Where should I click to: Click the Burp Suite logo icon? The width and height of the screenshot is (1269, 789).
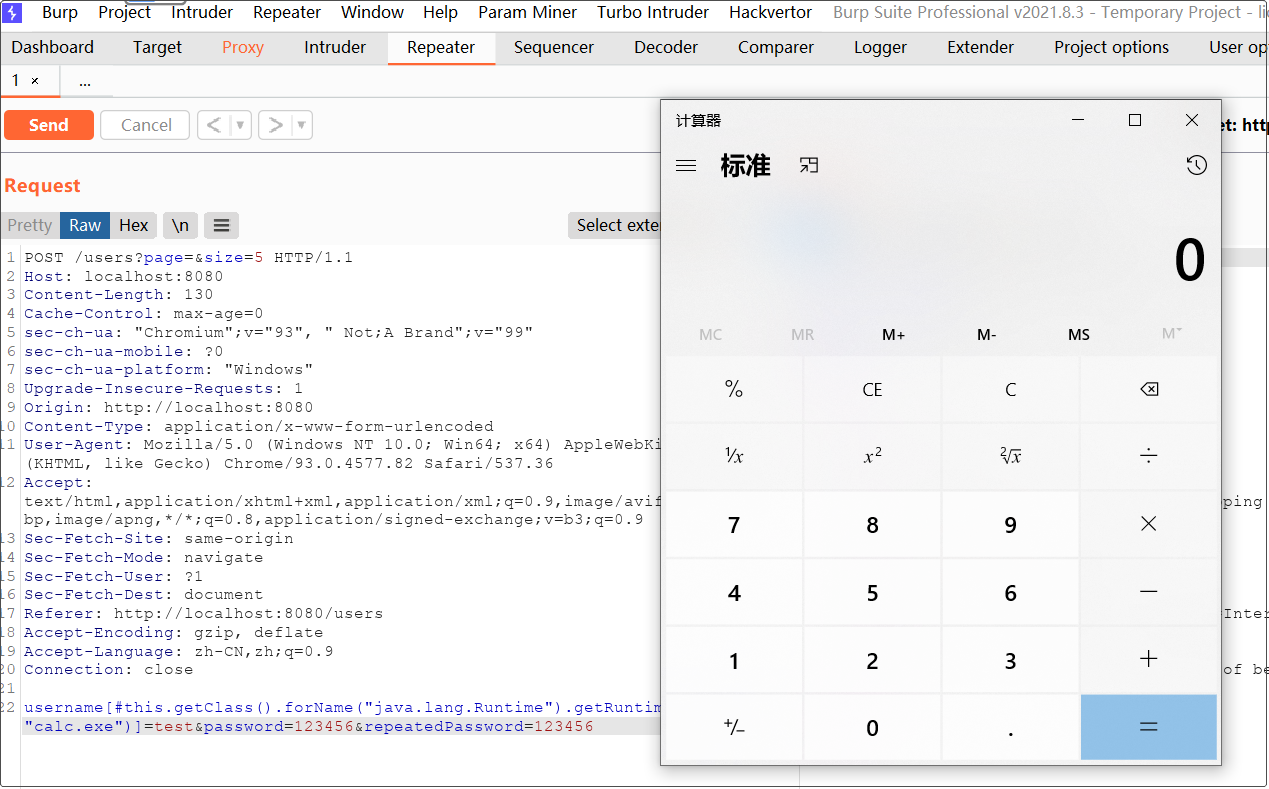coord(13,12)
